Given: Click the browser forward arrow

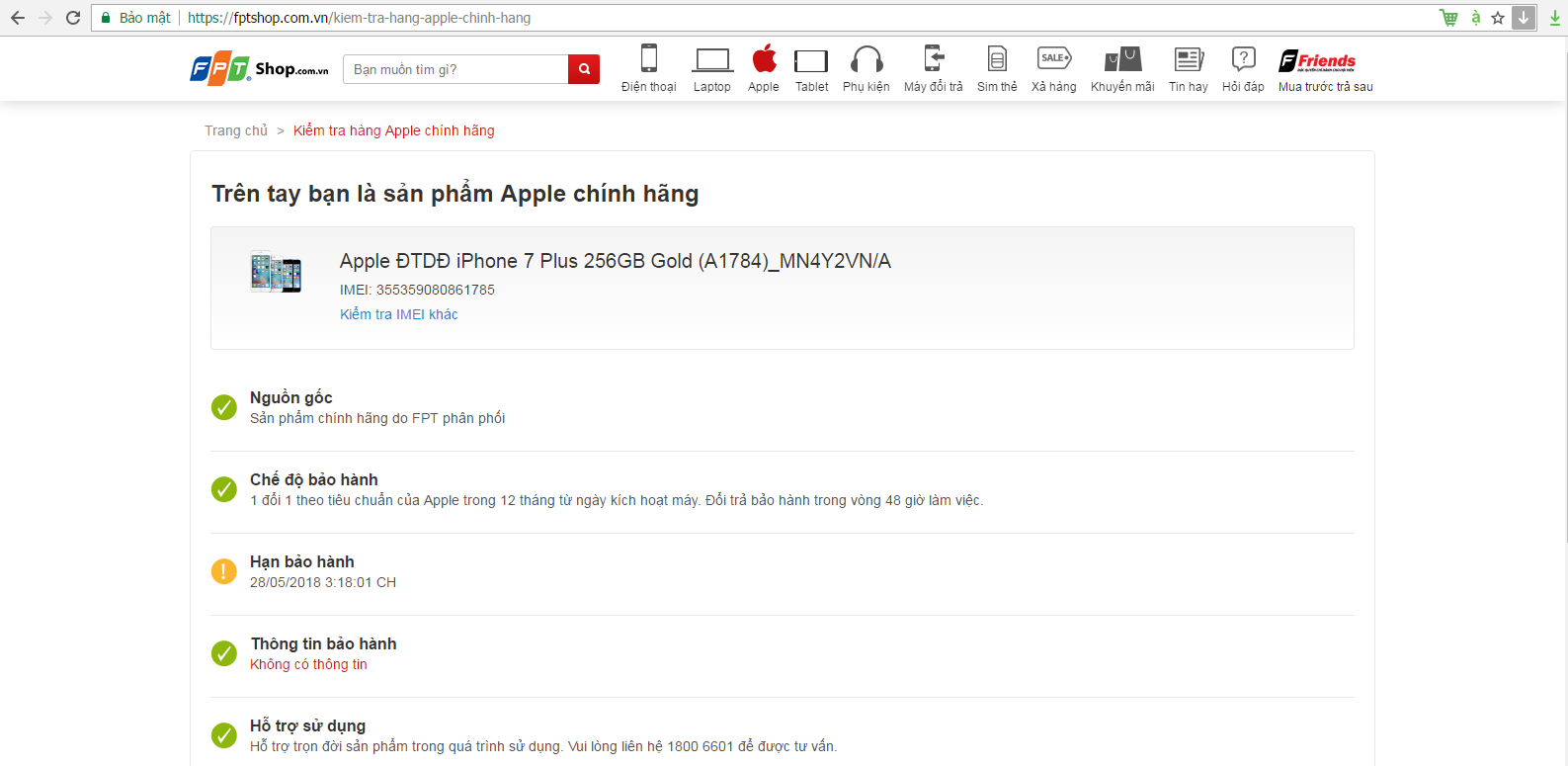Looking at the screenshot, I should tap(45, 18).
